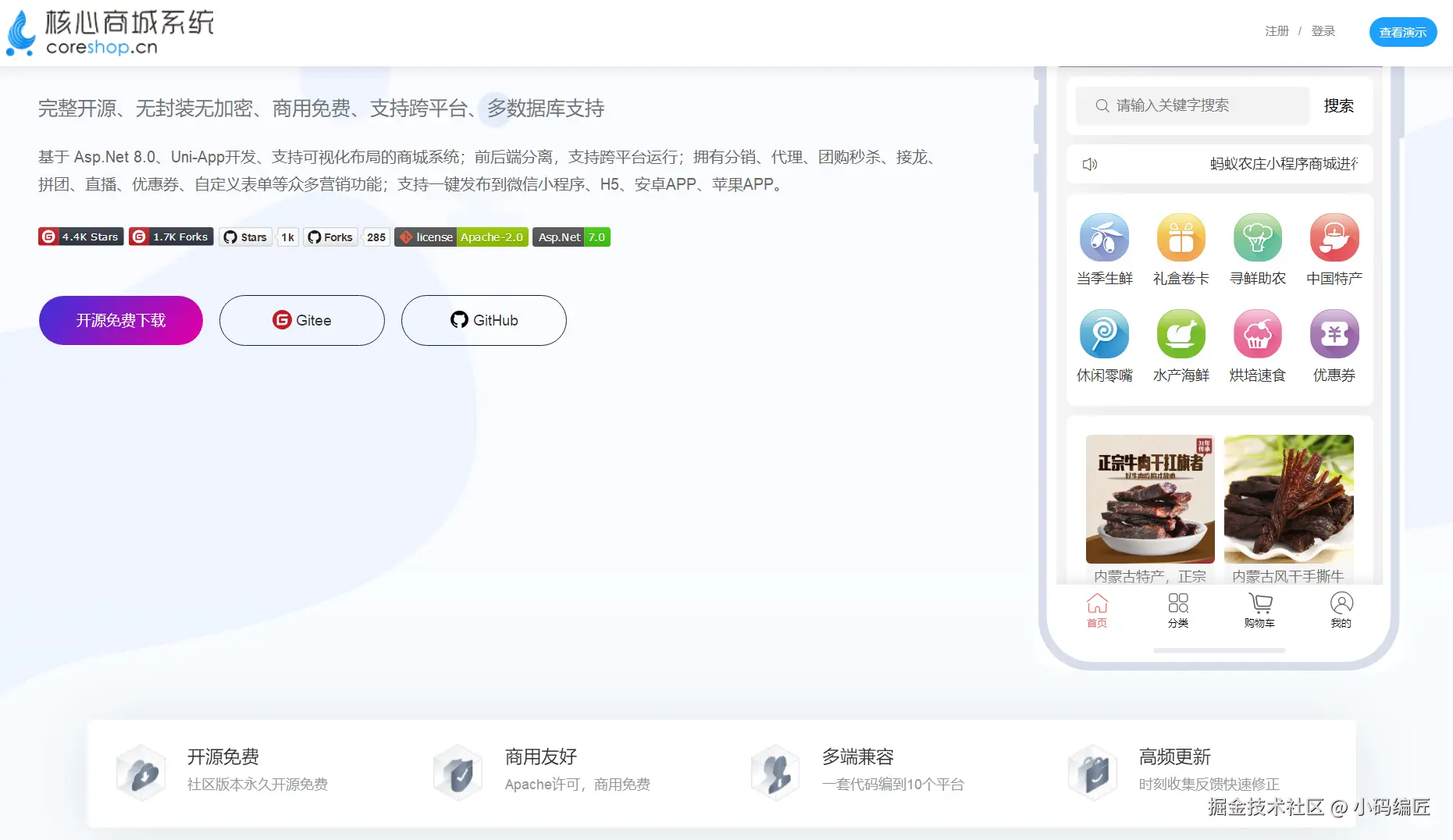Click the 多端兼容 feature icon
The height and width of the screenshot is (840, 1453).
coord(775,773)
